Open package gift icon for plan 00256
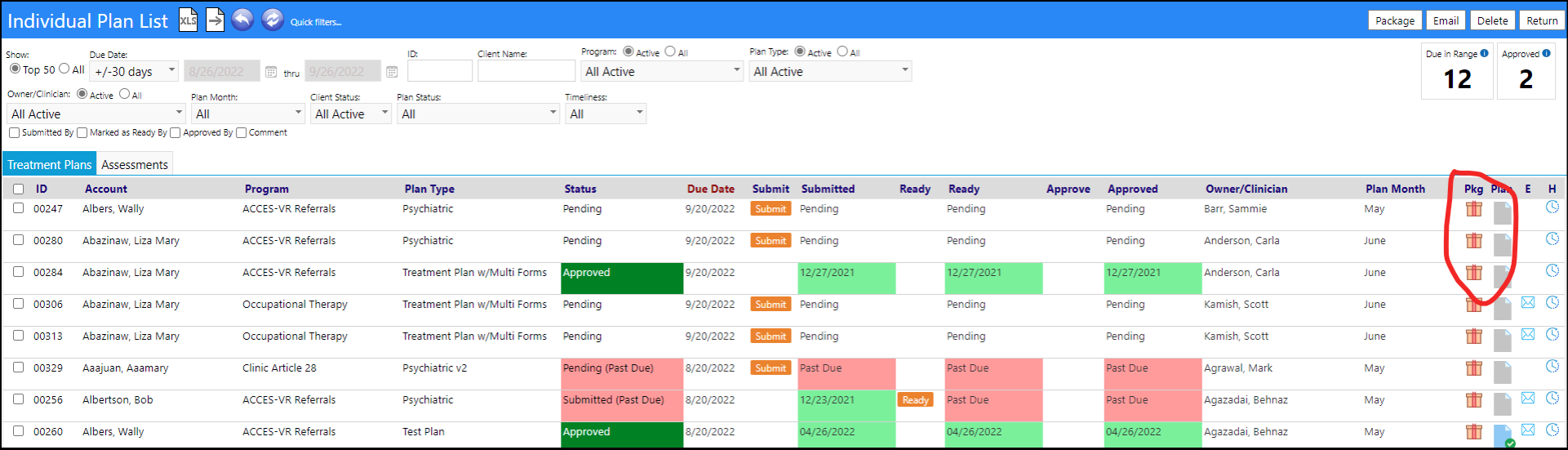1568x450 pixels. tap(1473, 400)
